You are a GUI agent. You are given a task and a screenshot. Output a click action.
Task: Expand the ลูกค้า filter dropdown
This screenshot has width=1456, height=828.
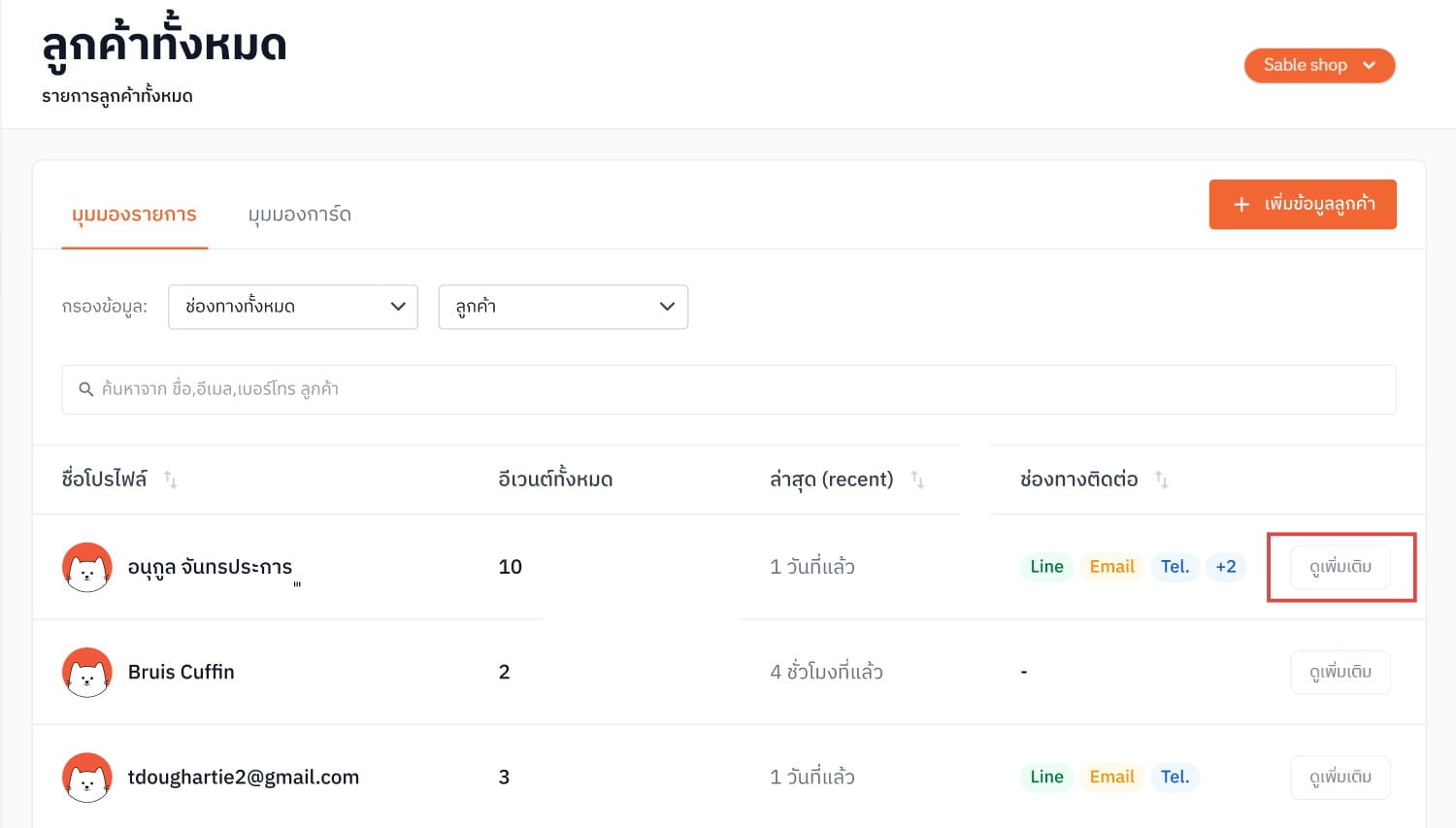click(x=563, y=307)
